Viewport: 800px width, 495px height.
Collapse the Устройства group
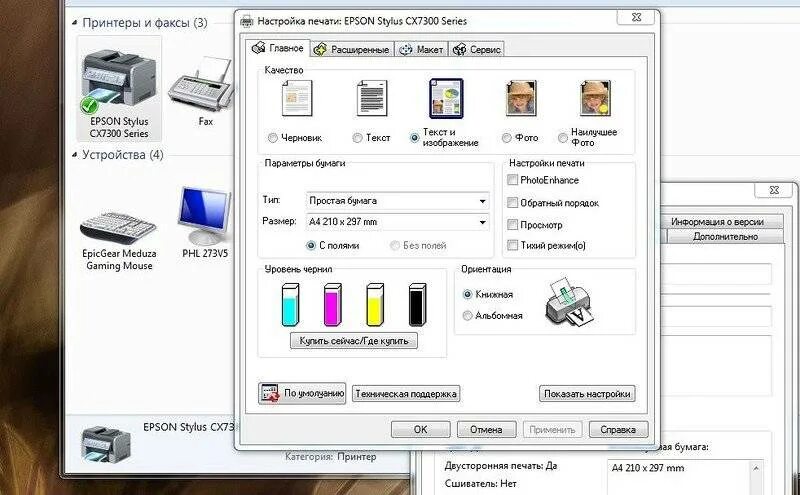pyautogui.click(x=75, y=154)
